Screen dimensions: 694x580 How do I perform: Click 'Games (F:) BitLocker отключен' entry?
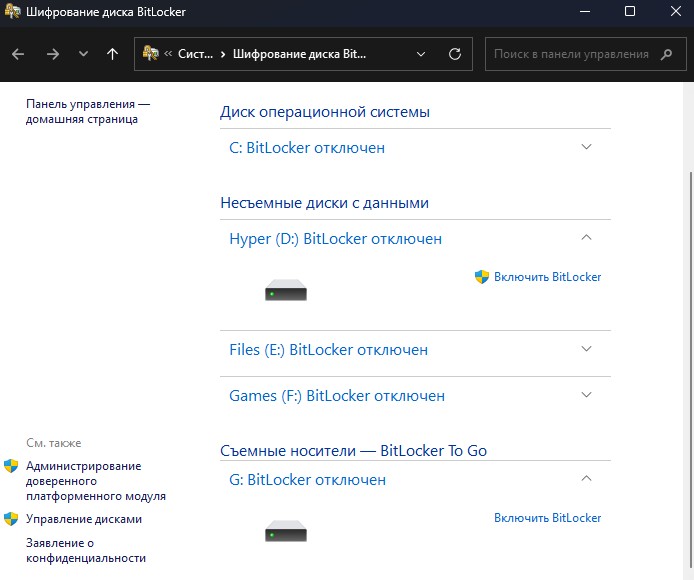(337, 396)
